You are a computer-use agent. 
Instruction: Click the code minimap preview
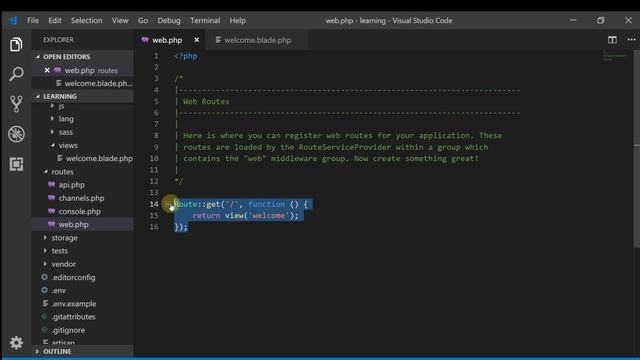pos(614,57)
